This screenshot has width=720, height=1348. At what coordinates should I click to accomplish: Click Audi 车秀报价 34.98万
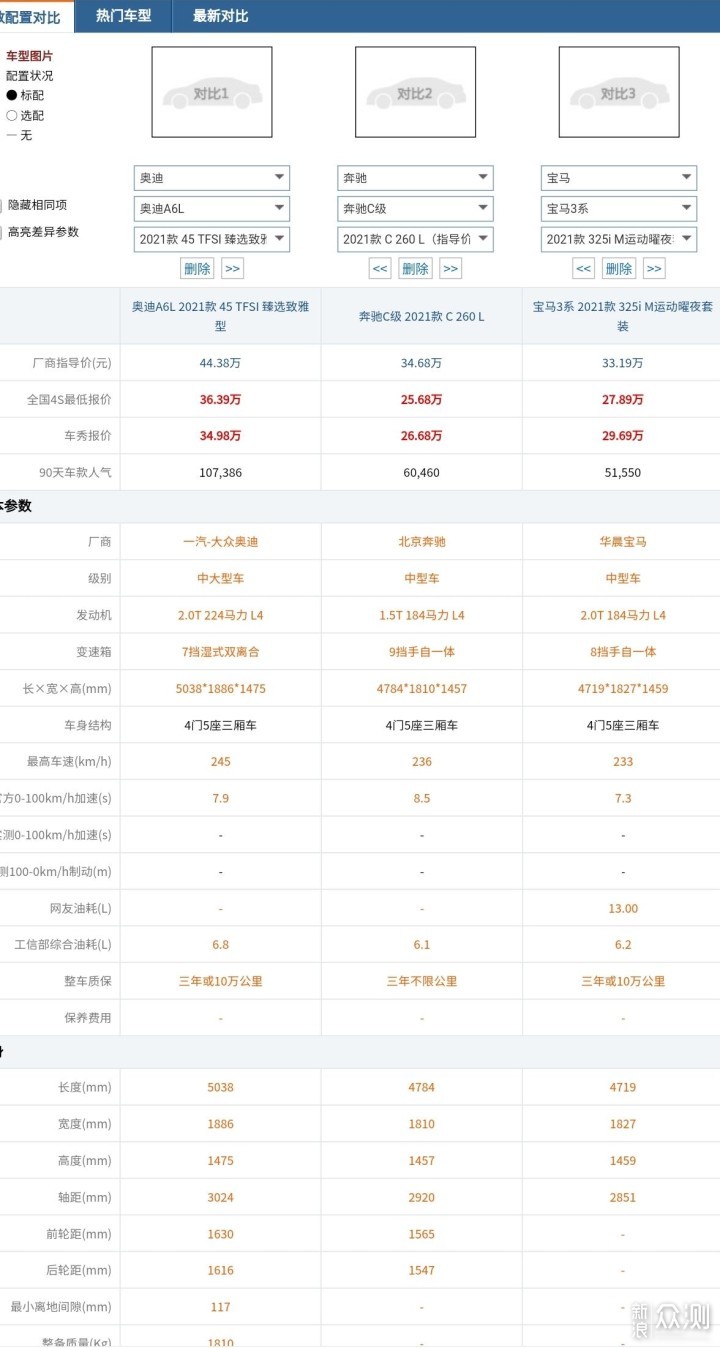click(220, 436)
